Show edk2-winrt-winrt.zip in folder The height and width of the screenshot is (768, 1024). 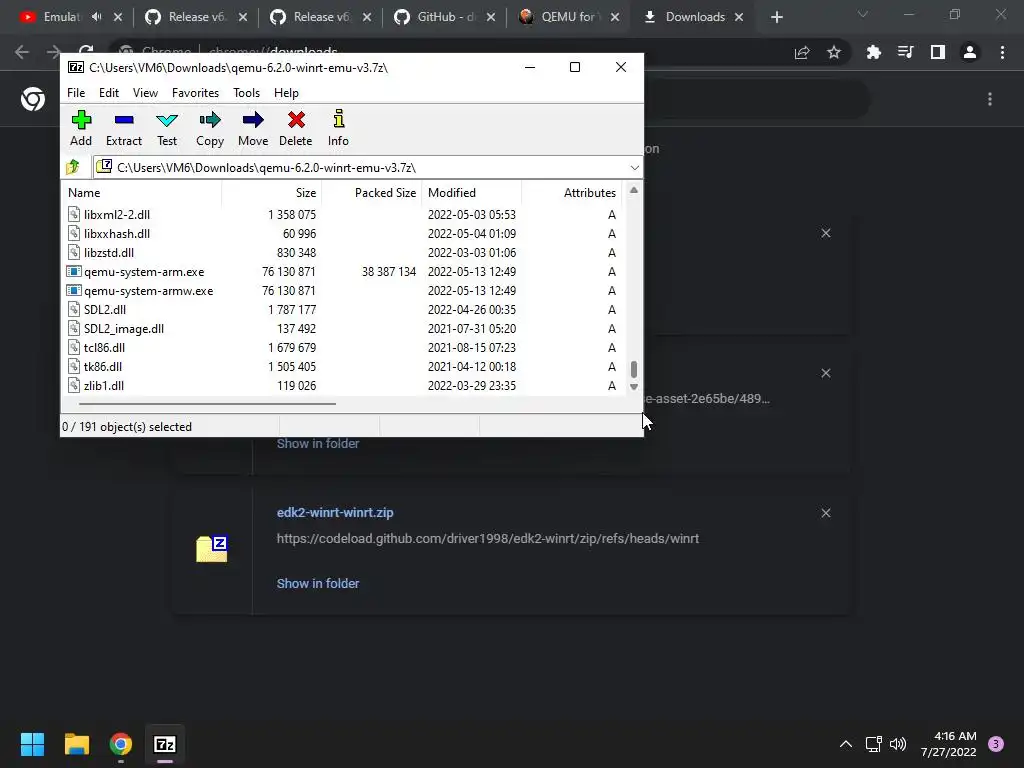pos(318,583)
